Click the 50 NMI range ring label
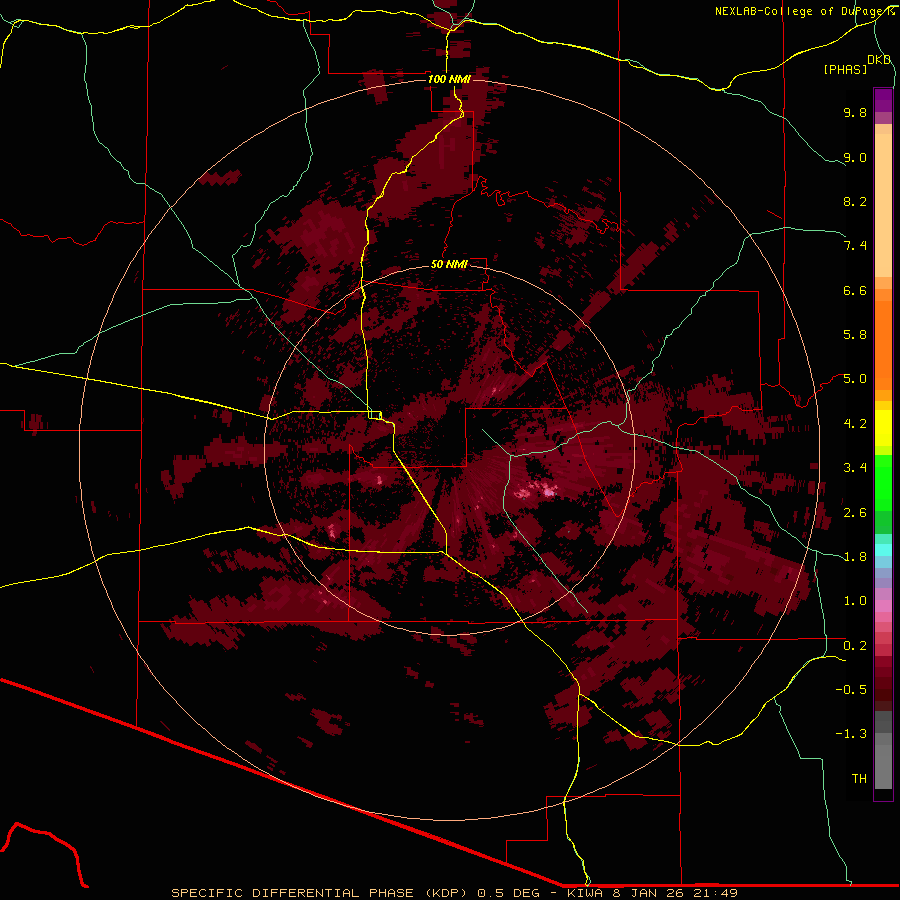 [449, 264]
